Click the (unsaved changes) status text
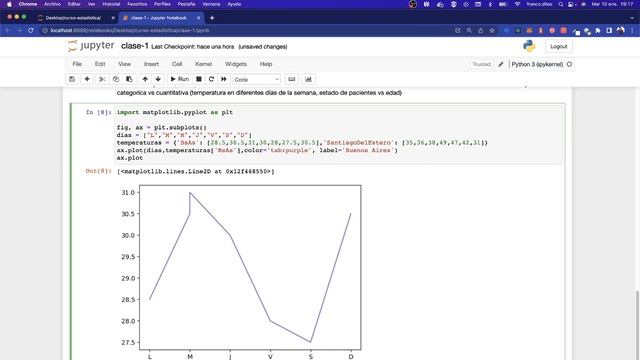The width and height of the screenshot is (640, 360). [x=262, y=47]
